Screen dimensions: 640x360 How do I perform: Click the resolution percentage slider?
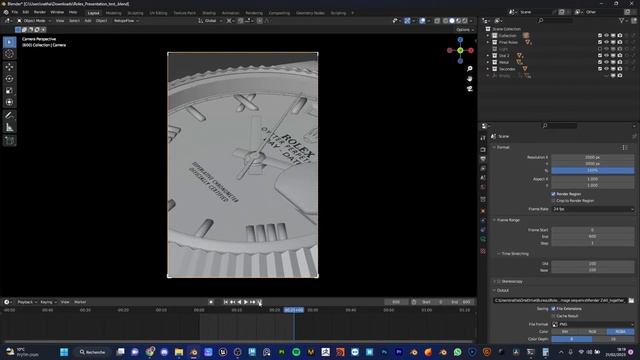click(x=593, y=171)
